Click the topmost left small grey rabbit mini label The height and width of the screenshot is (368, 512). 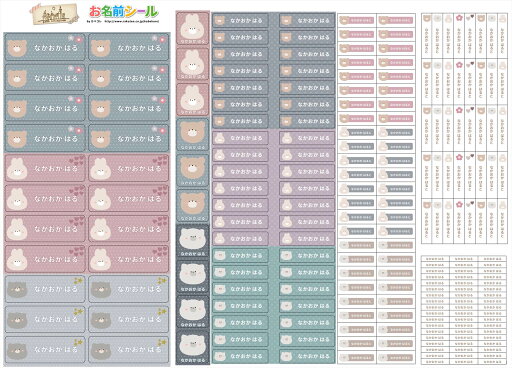(x=357, y=132)
